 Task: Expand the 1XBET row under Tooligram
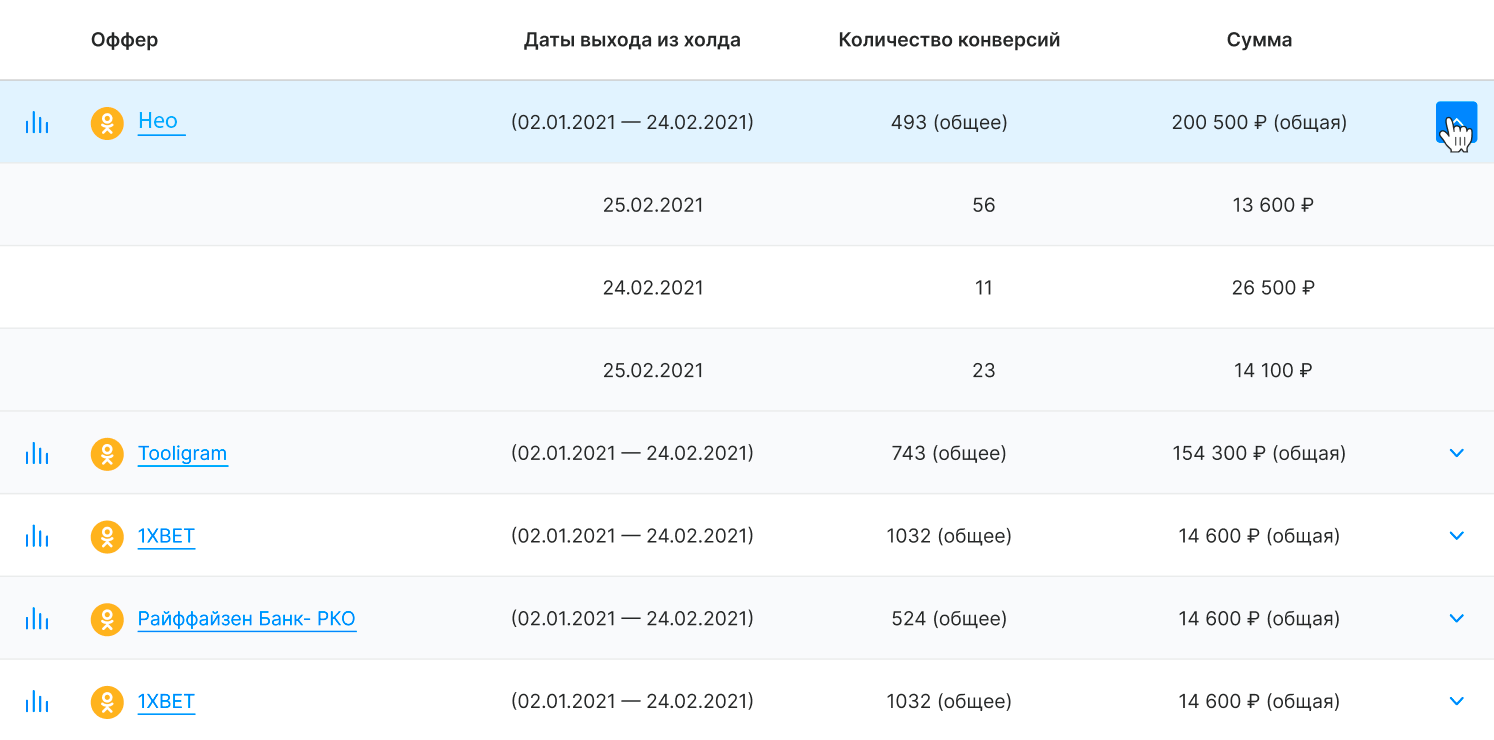(1456, 536)
